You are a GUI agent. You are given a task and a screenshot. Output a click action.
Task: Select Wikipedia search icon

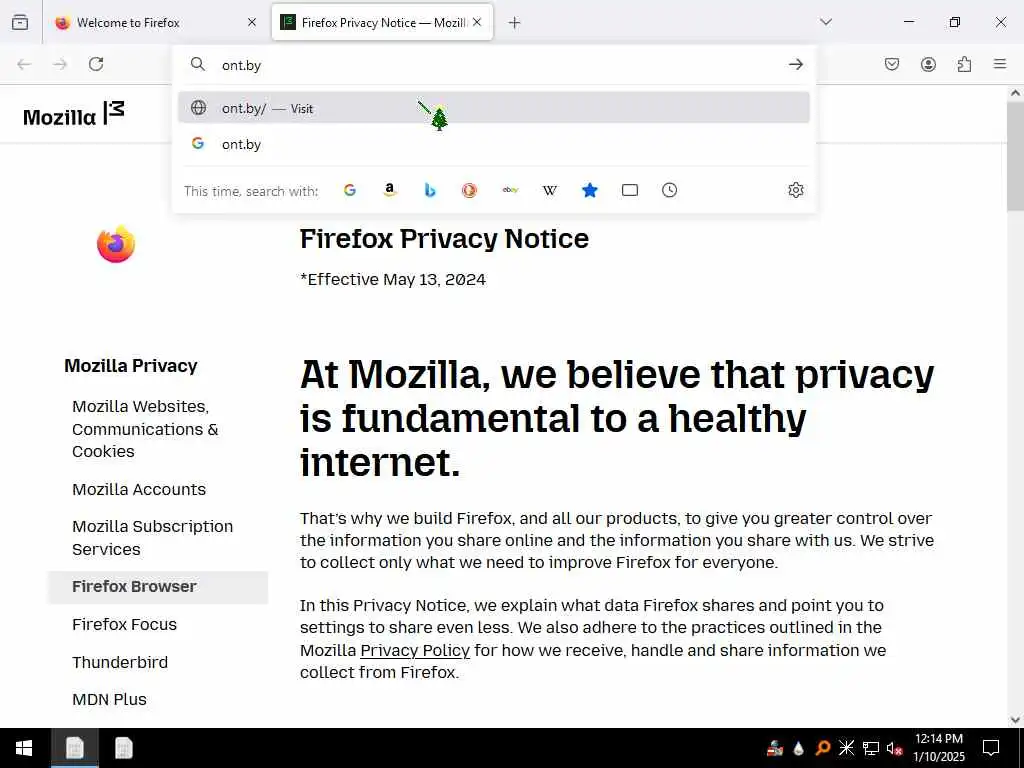(550, 190)
